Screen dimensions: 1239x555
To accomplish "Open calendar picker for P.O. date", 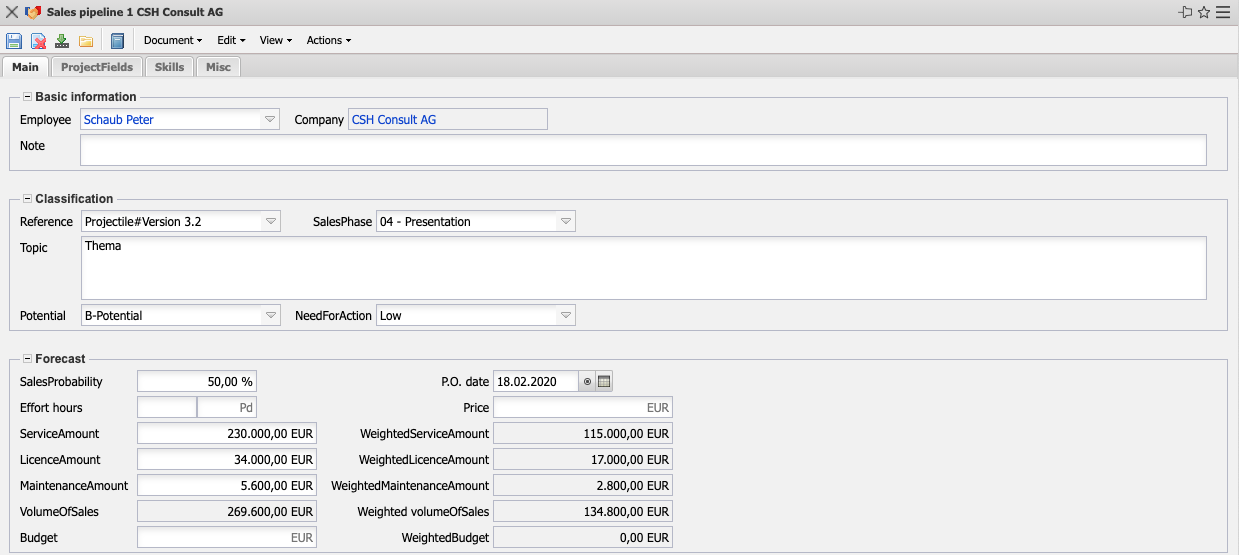I will pyautogui.click(x=604, y=381).
